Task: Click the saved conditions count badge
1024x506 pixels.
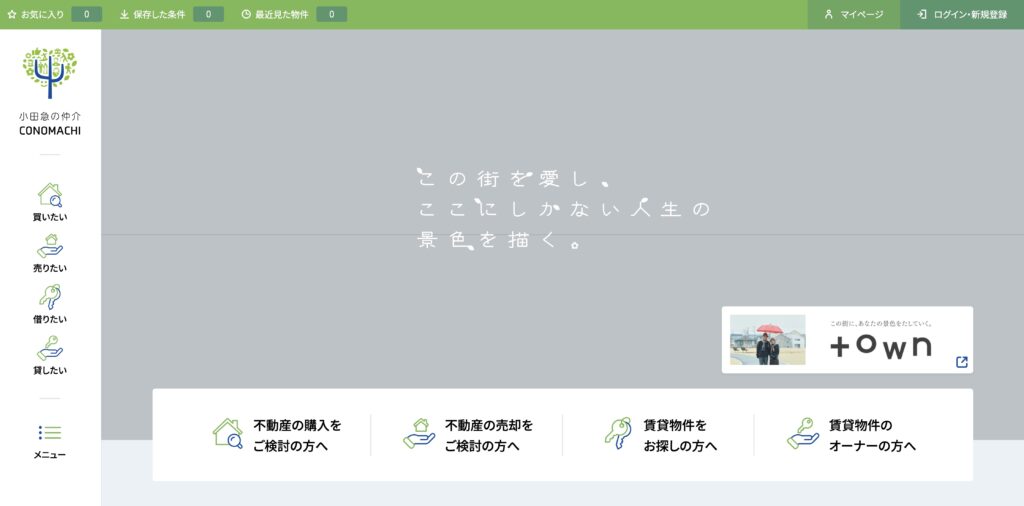Action: coord(208,14)
